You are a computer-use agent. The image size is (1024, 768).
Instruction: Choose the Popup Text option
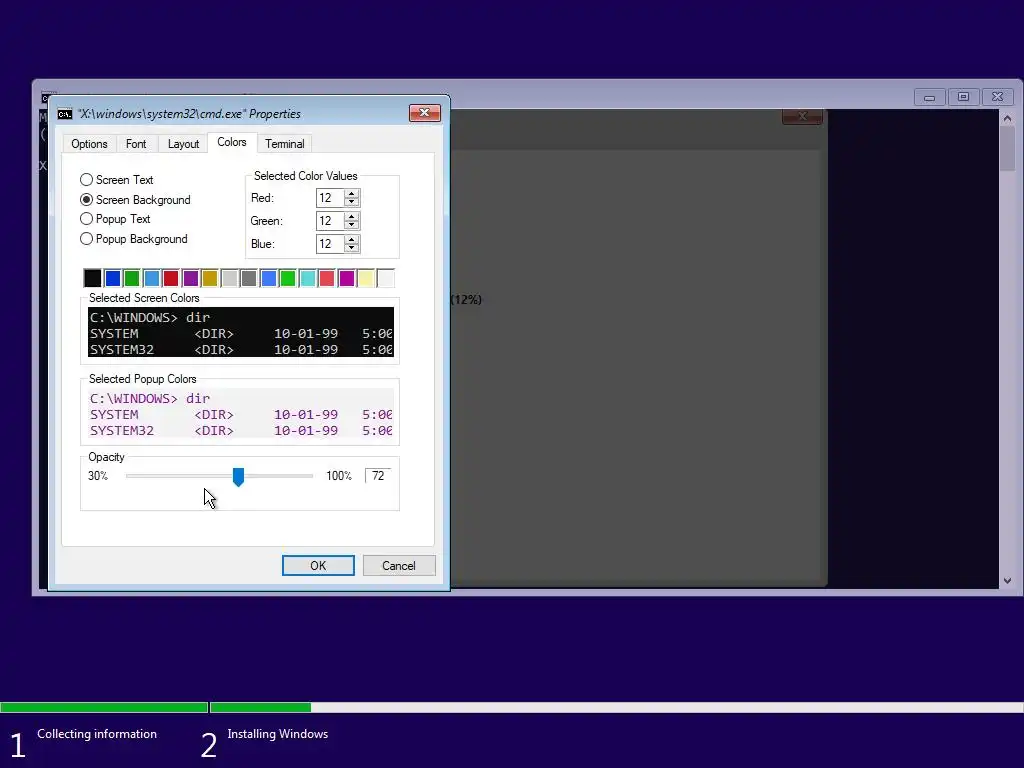115,219
